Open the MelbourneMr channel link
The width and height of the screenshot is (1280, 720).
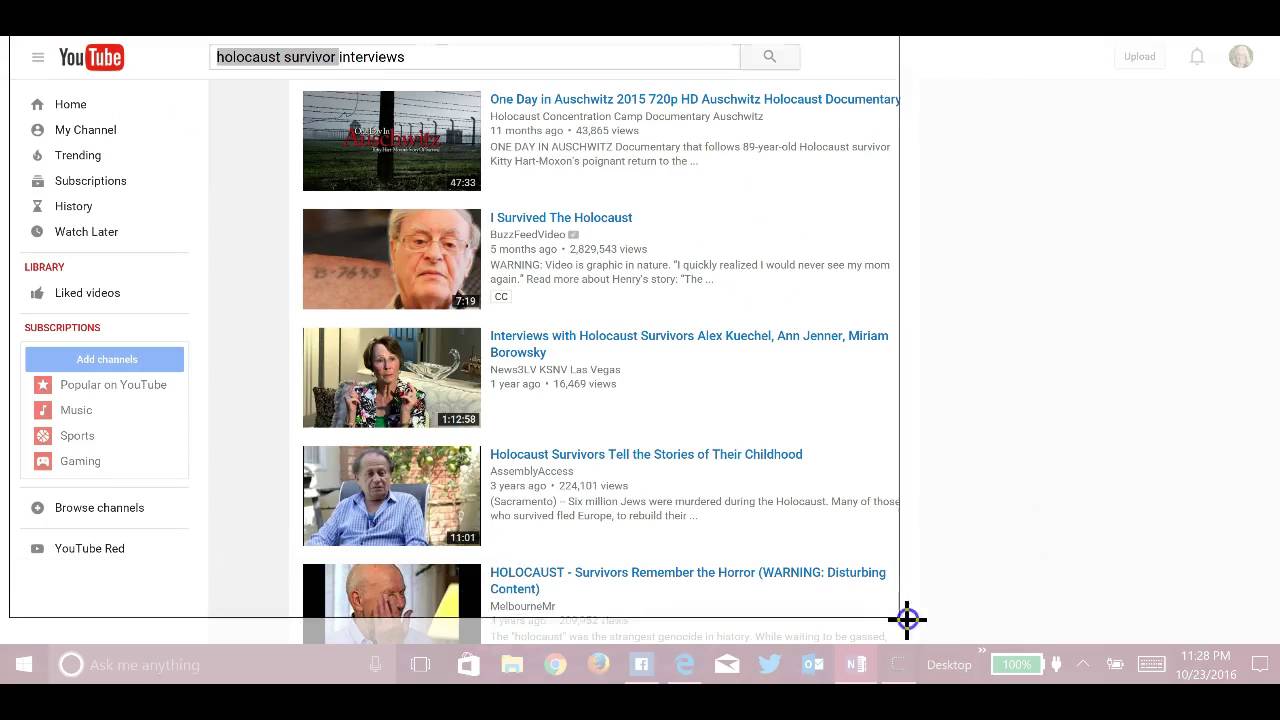[522, 606]
